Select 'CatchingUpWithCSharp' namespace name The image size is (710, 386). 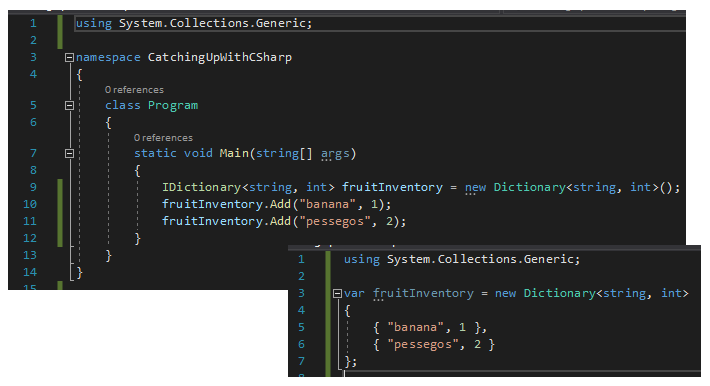click(x=220, y=58)
